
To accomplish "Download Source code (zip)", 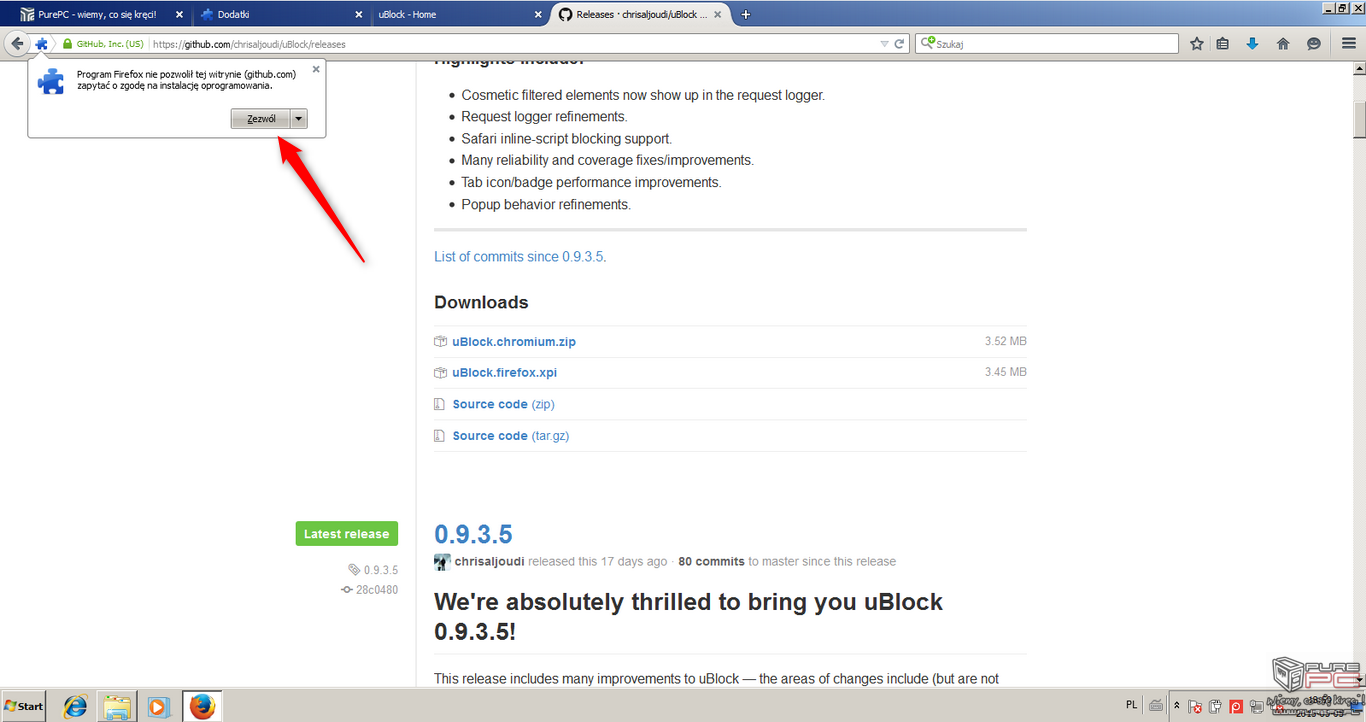I will [x=503, y=404].
